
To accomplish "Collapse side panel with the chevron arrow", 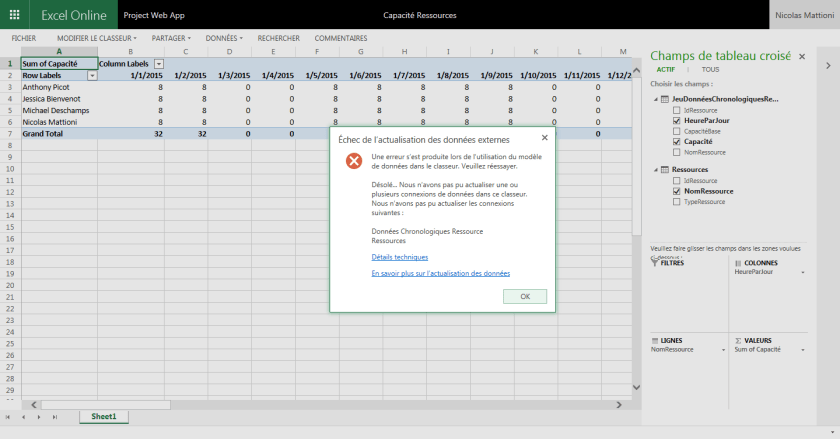I will 828,65.
